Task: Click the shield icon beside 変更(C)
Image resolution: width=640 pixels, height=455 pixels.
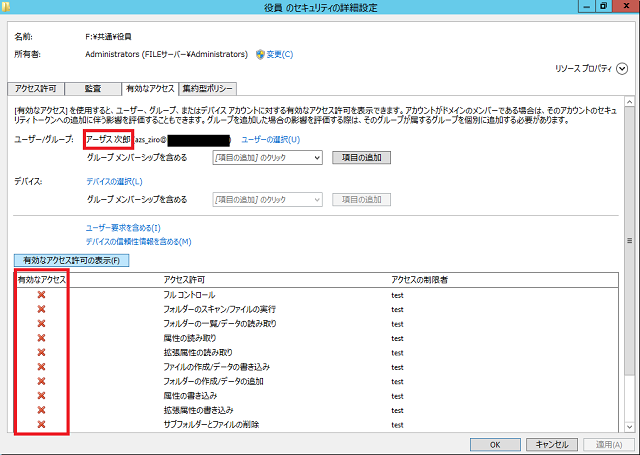Action: point(260,54)
